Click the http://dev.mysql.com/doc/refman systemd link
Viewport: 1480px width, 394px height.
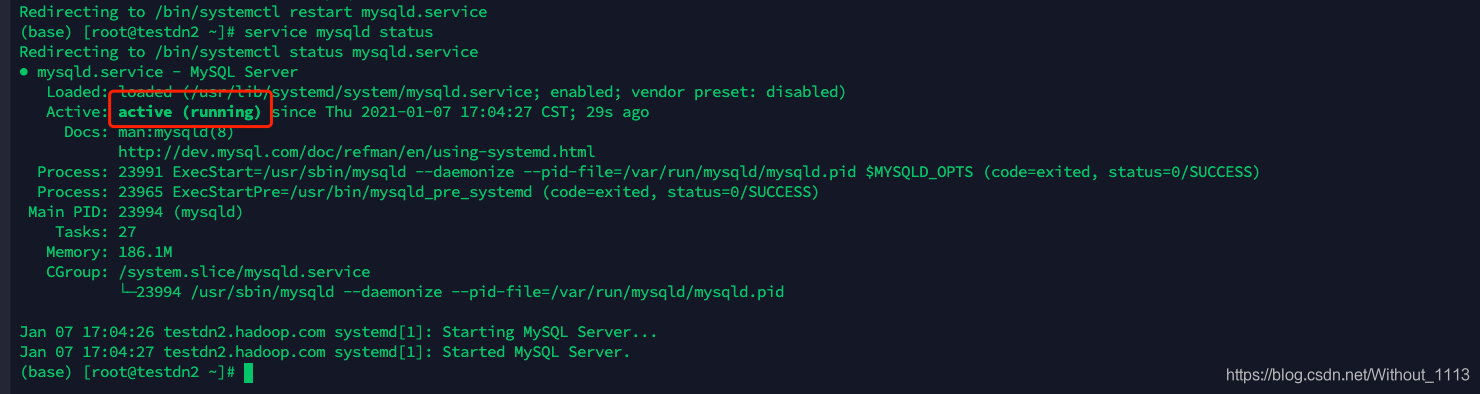tap(356, 152)
